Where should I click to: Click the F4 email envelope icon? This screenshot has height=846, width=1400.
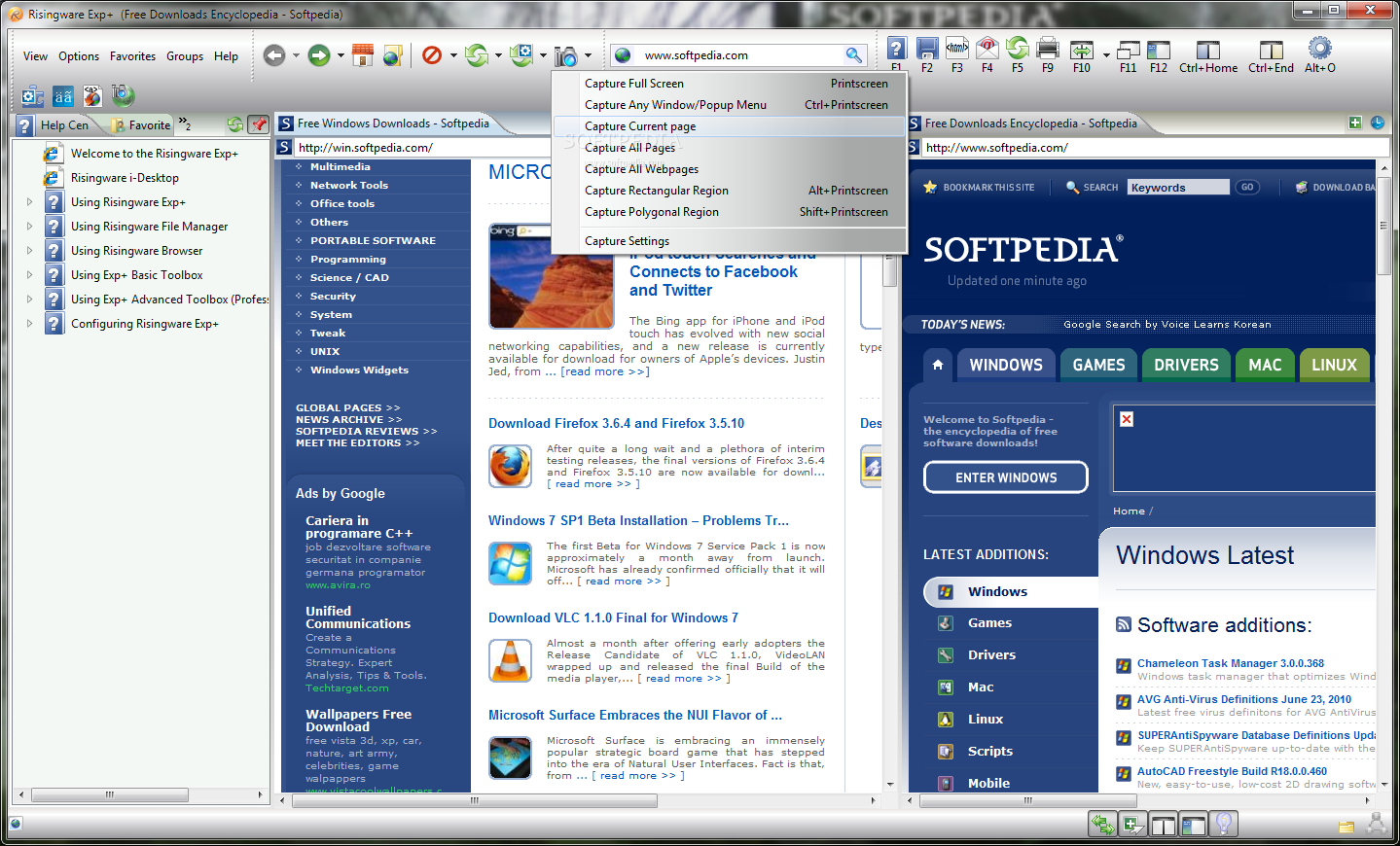click(987, 48)
